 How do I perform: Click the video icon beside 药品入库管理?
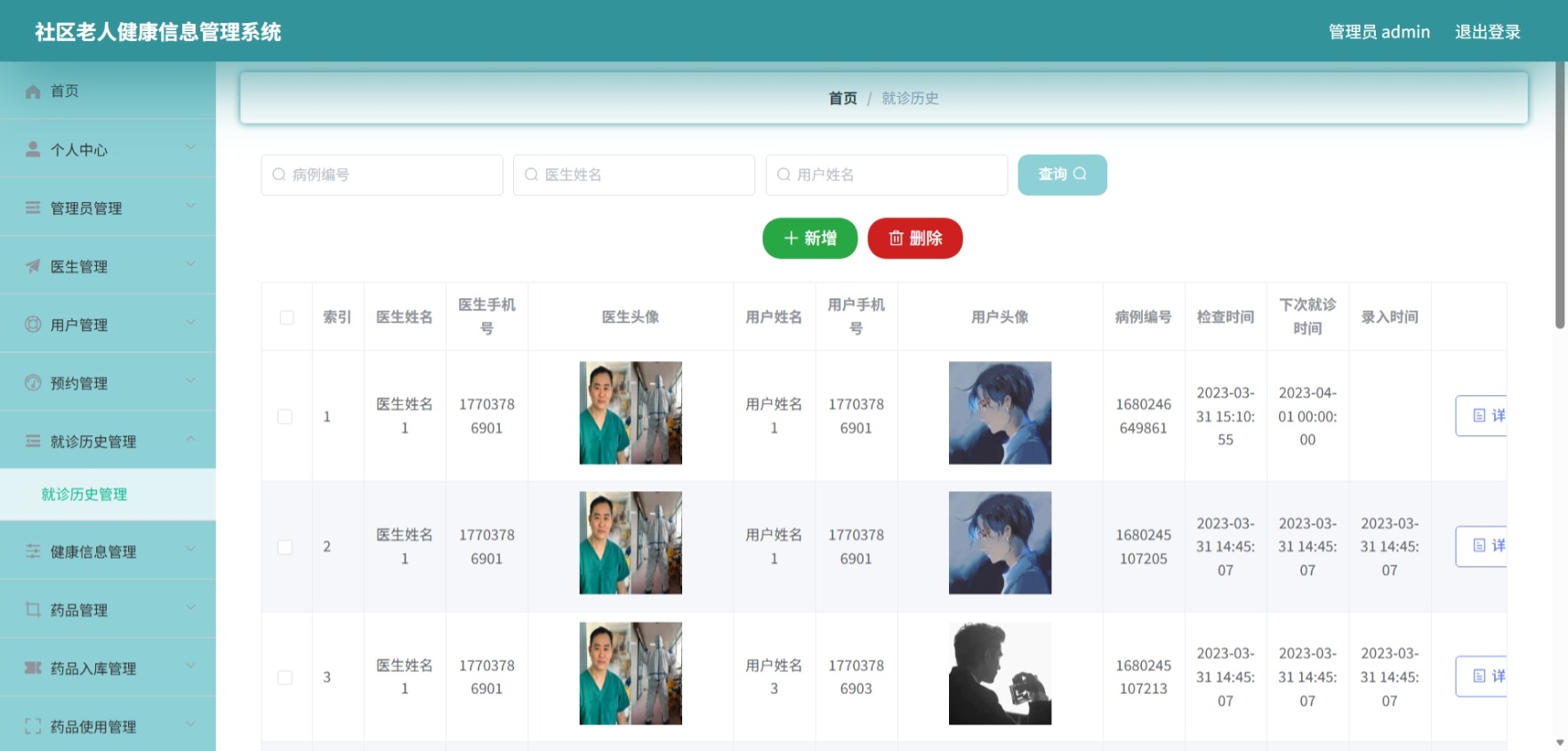[x=33, y=667]
